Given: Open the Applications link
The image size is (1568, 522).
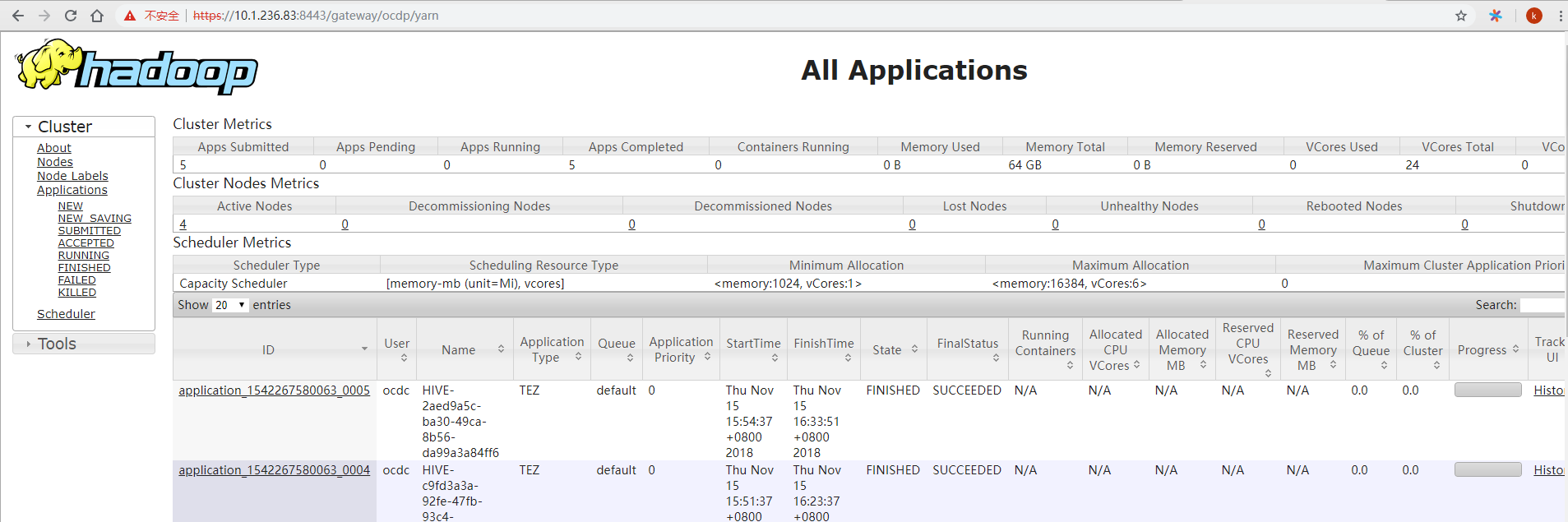Looking at the screenshot, I should point(72,190).
